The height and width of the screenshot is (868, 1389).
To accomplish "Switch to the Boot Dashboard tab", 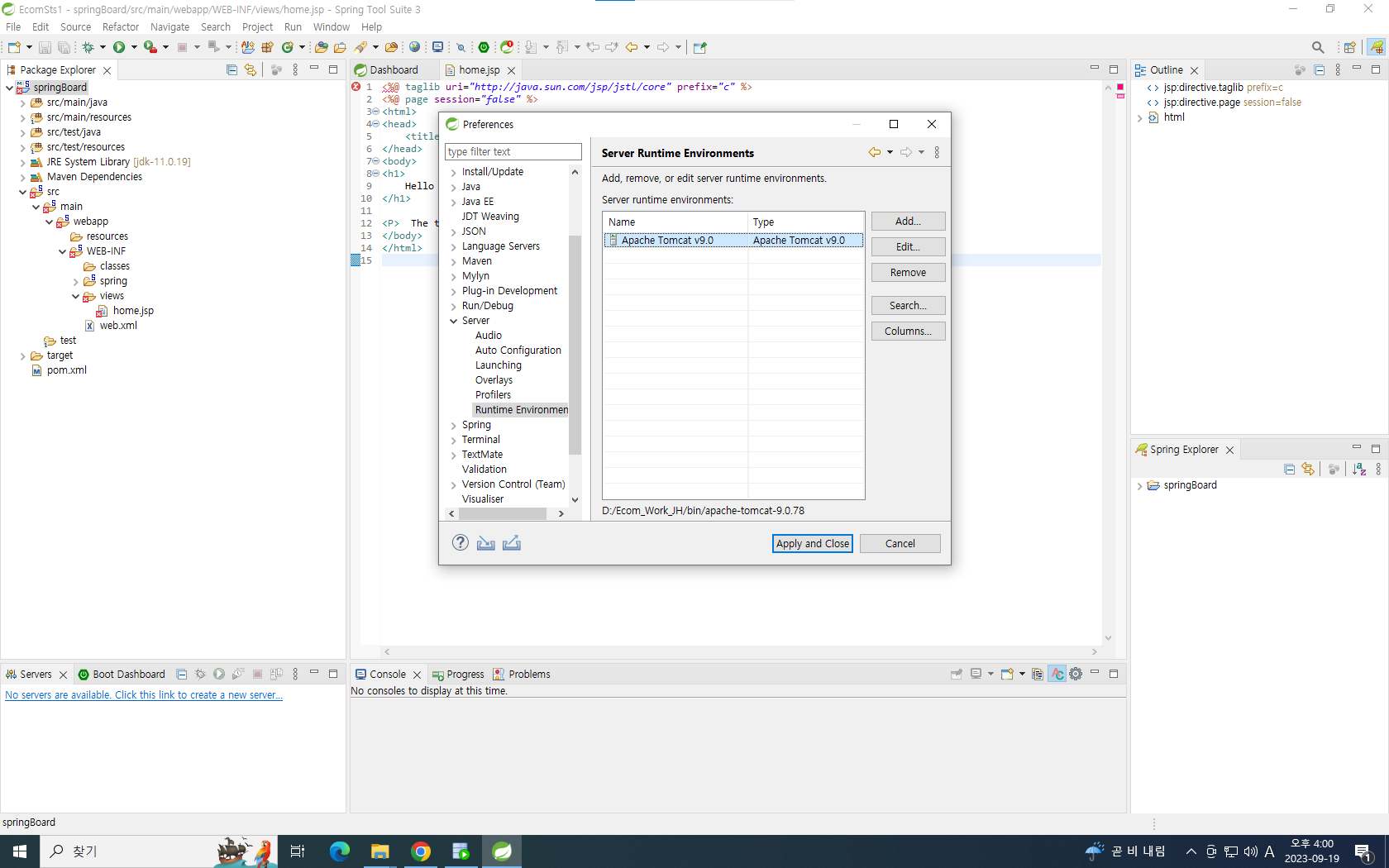I will pos(122,674).
